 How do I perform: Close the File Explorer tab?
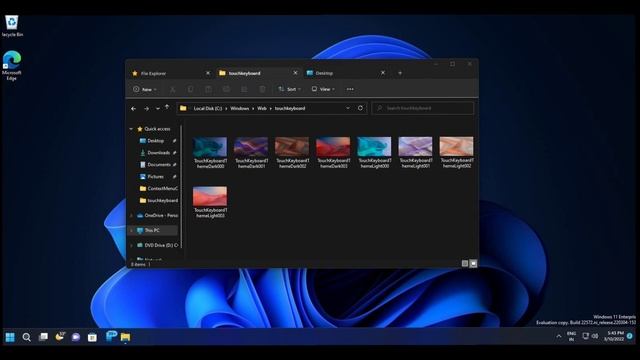208,73
